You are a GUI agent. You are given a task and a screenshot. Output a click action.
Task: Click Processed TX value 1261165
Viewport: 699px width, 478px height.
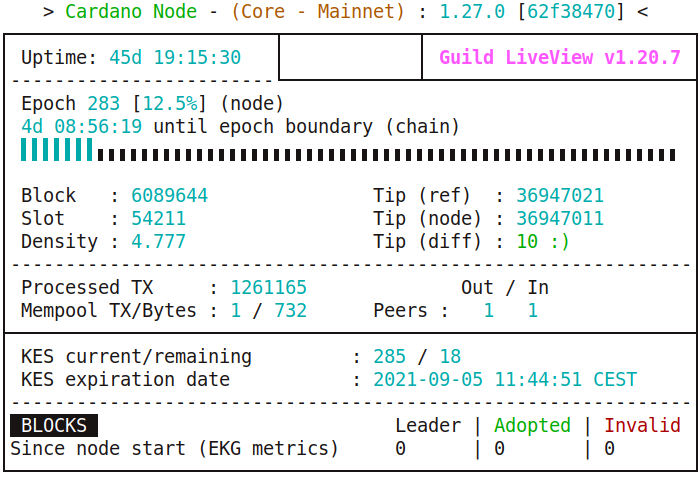(269, 288)
